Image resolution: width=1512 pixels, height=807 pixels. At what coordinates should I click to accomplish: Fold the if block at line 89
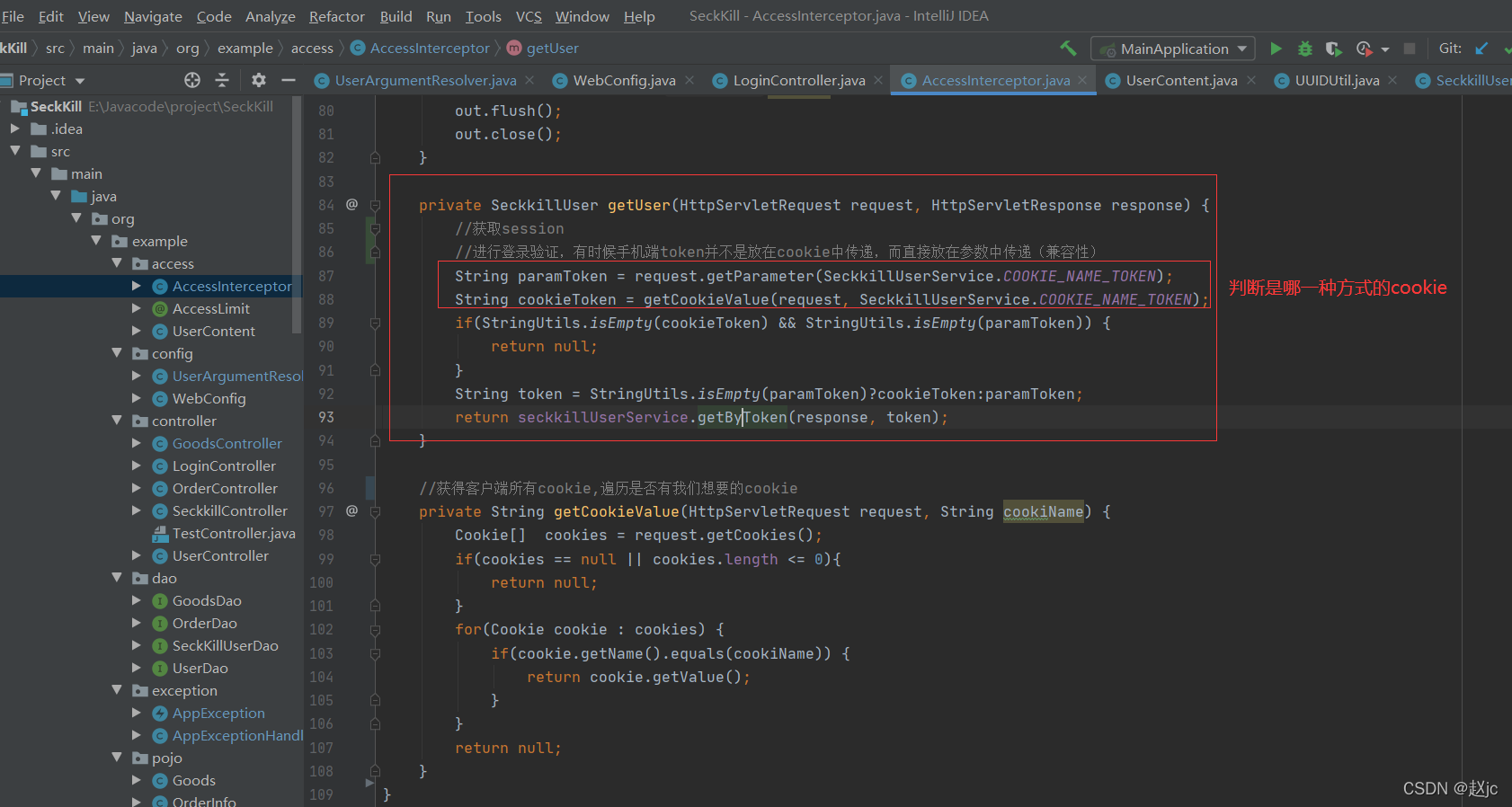click(x=375, y=323)
